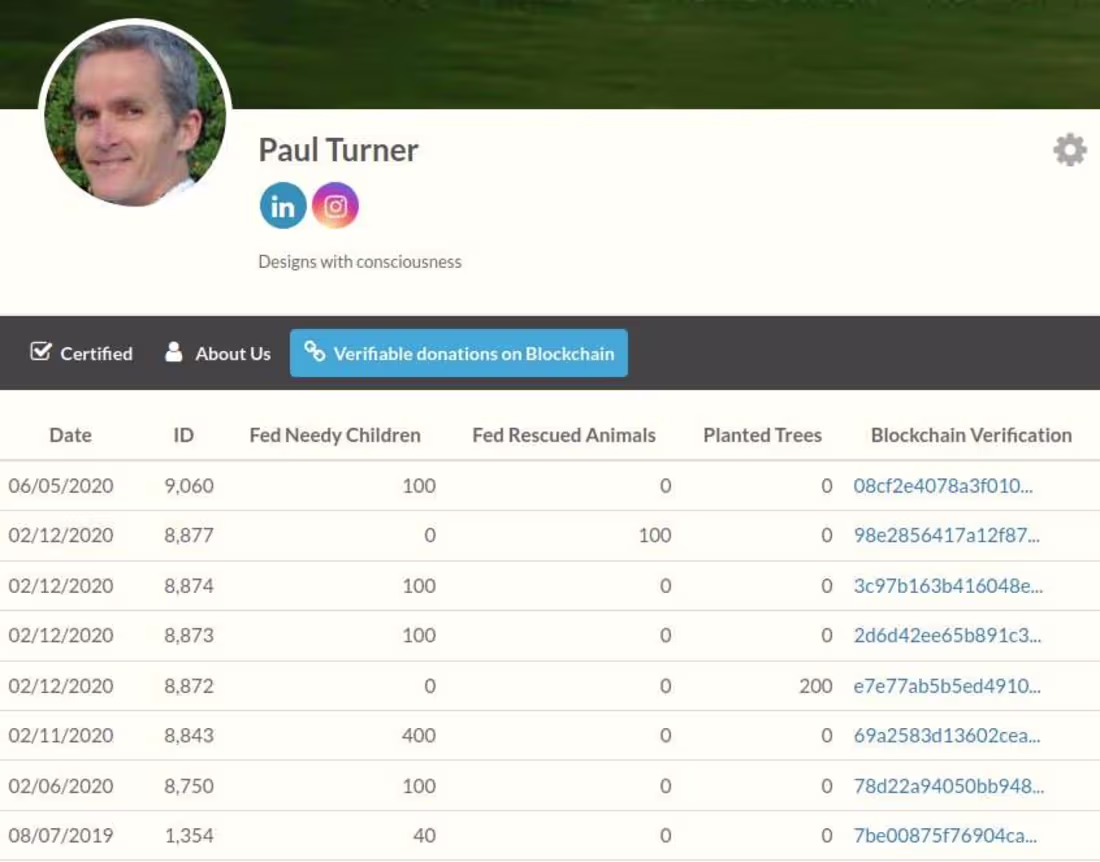Click the Fed Needy Children column header
This screenshot has height=862, width=1100.
click(x=335, y=435)
